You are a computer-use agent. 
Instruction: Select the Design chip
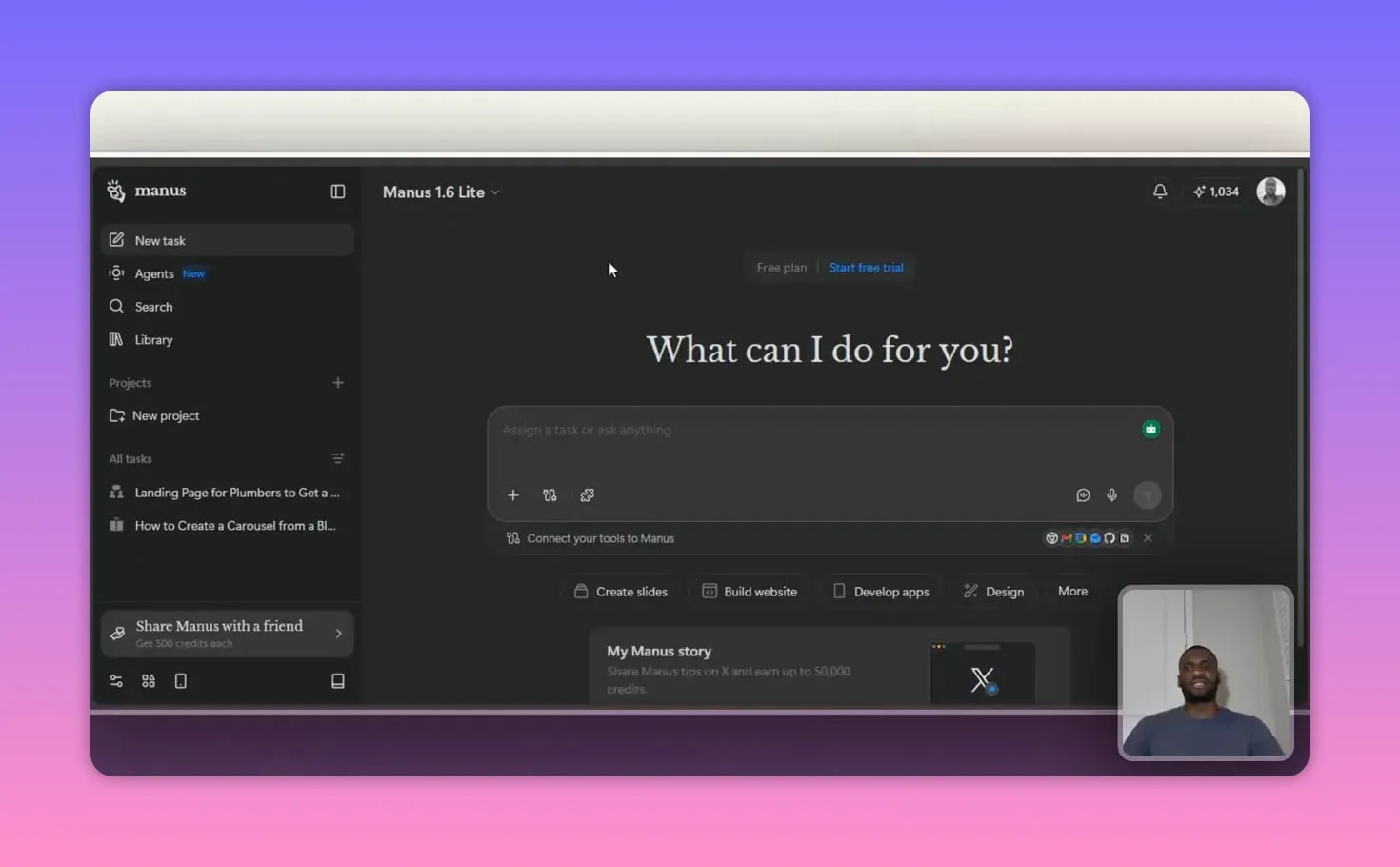[x=993, y=592]
